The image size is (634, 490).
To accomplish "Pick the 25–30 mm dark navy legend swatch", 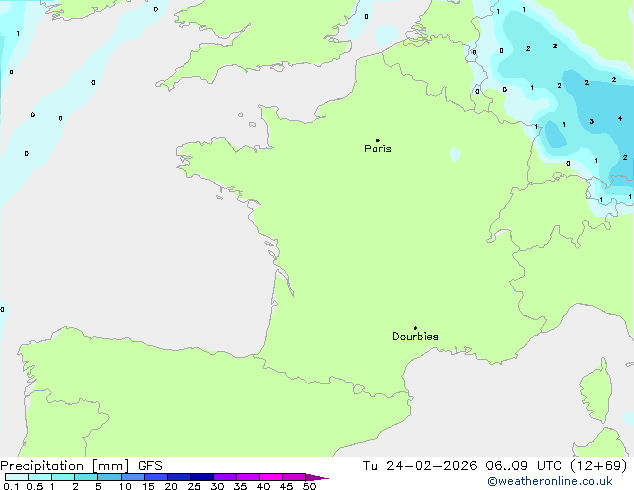I will (202, 477).
